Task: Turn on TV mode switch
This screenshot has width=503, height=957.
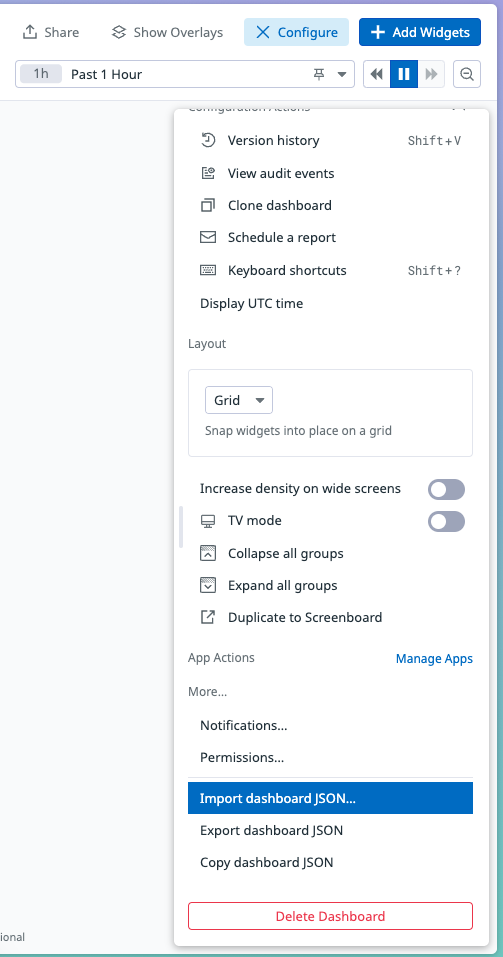Action: tap(446, 522)
